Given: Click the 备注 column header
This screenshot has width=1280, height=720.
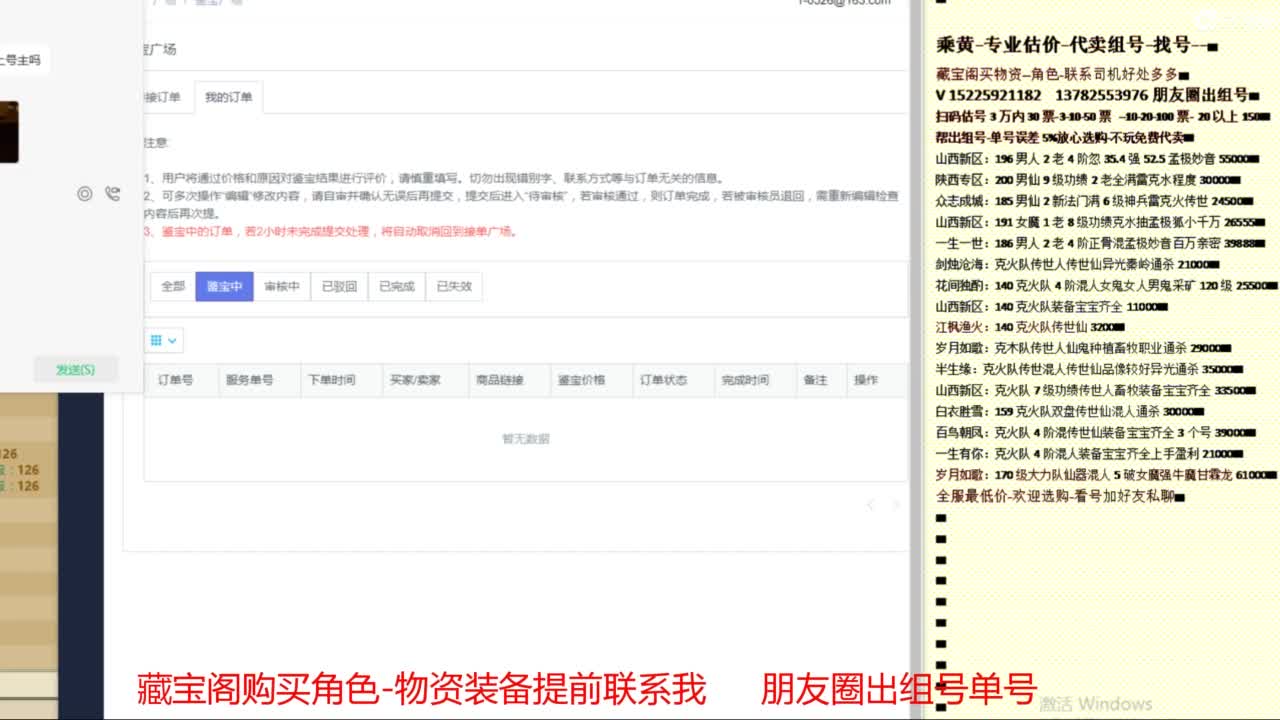Looking at the screenshot, I should 815,380.
